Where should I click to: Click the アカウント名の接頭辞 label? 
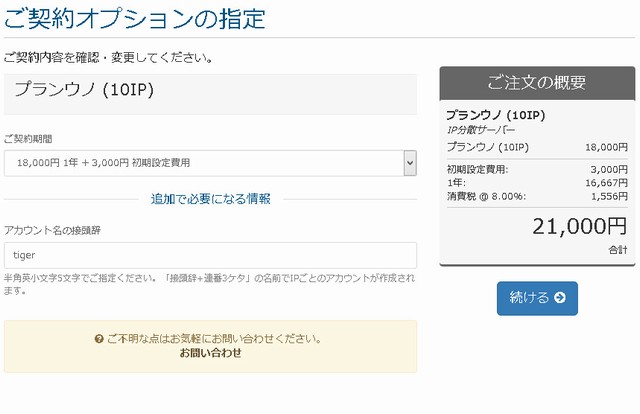pyautogui.click(x=52, y=230)
